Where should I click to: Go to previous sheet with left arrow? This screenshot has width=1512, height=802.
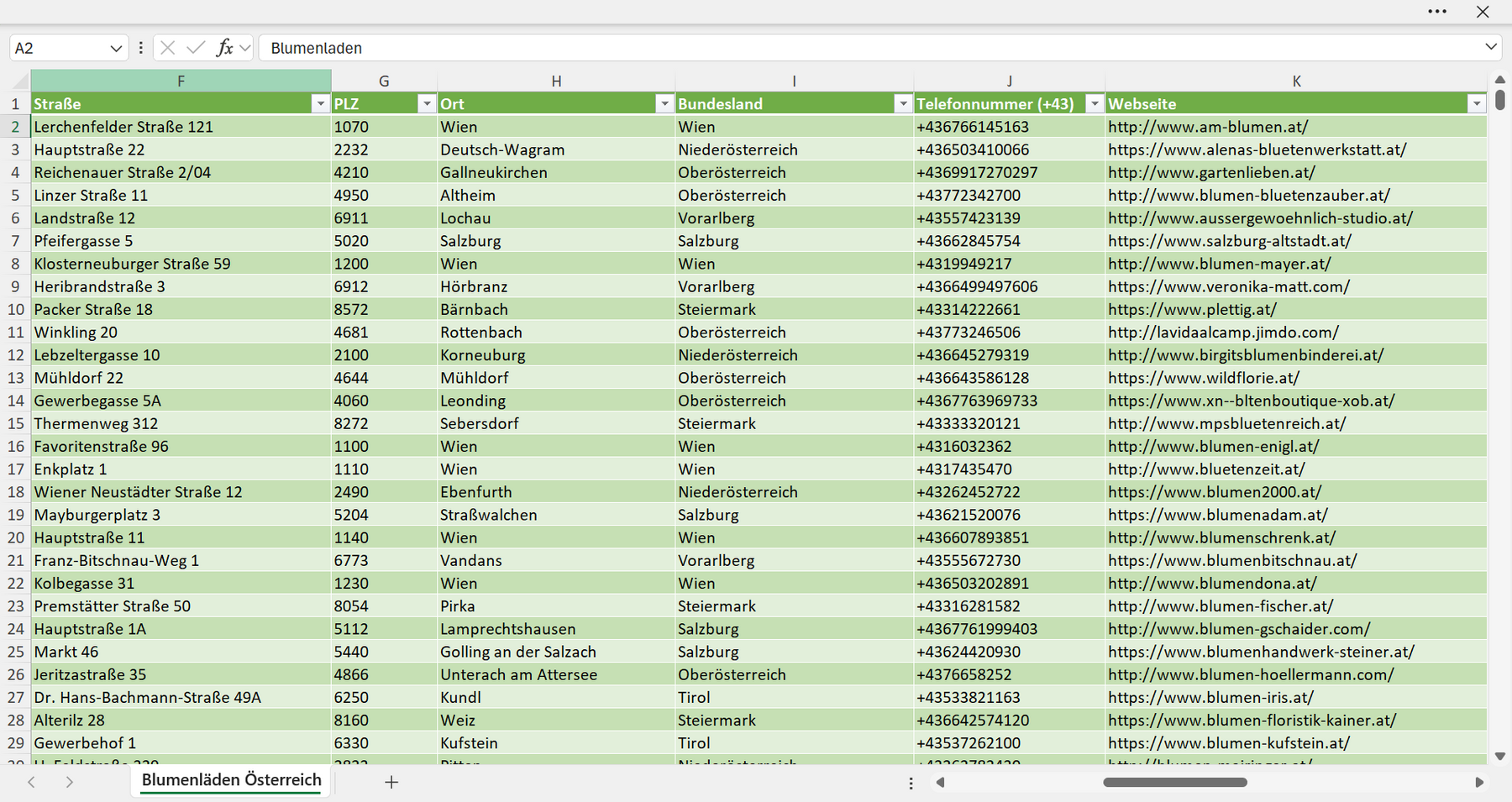(31, 782)
